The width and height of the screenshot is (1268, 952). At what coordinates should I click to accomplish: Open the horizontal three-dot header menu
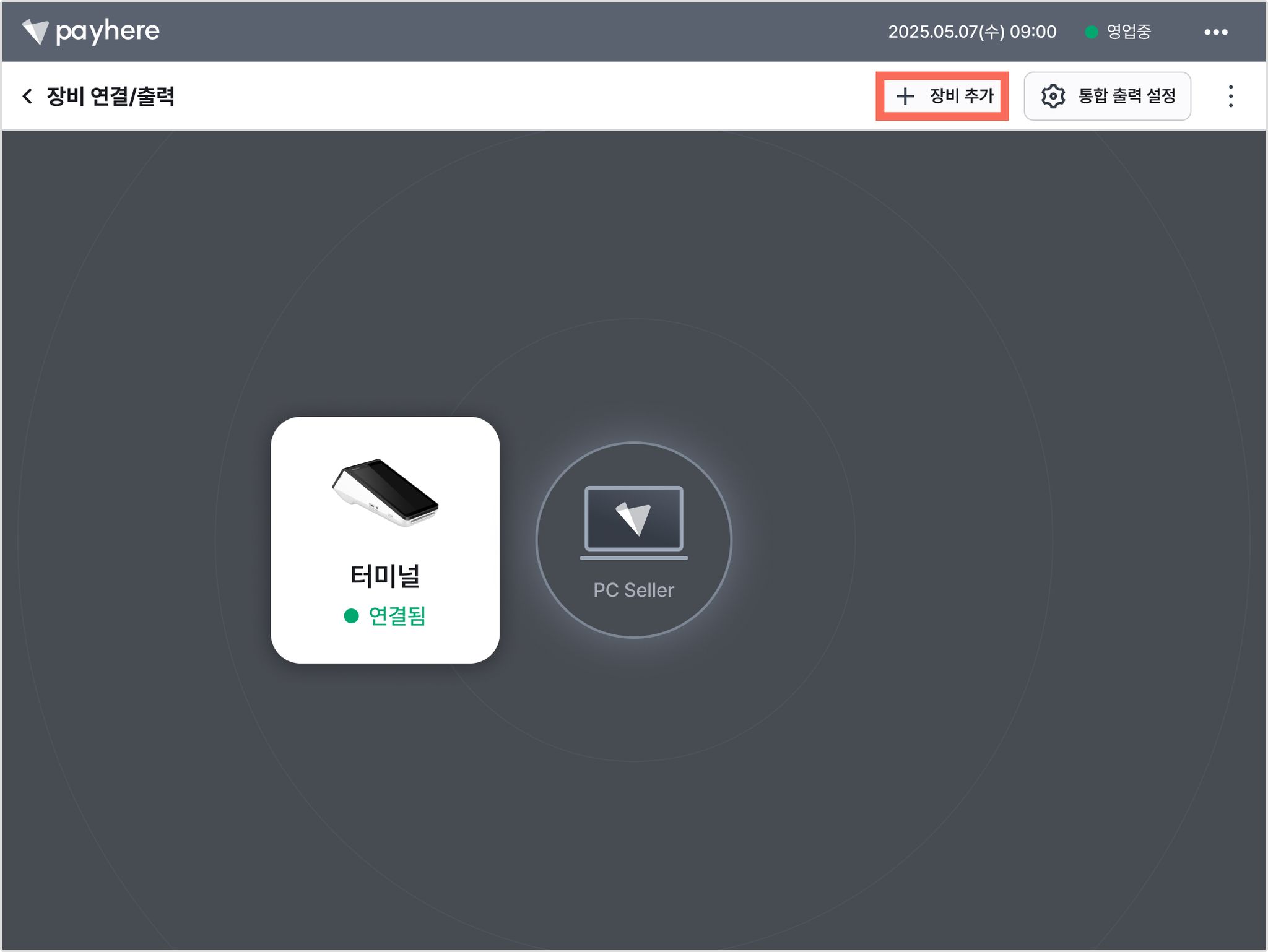coord(1215,32)
